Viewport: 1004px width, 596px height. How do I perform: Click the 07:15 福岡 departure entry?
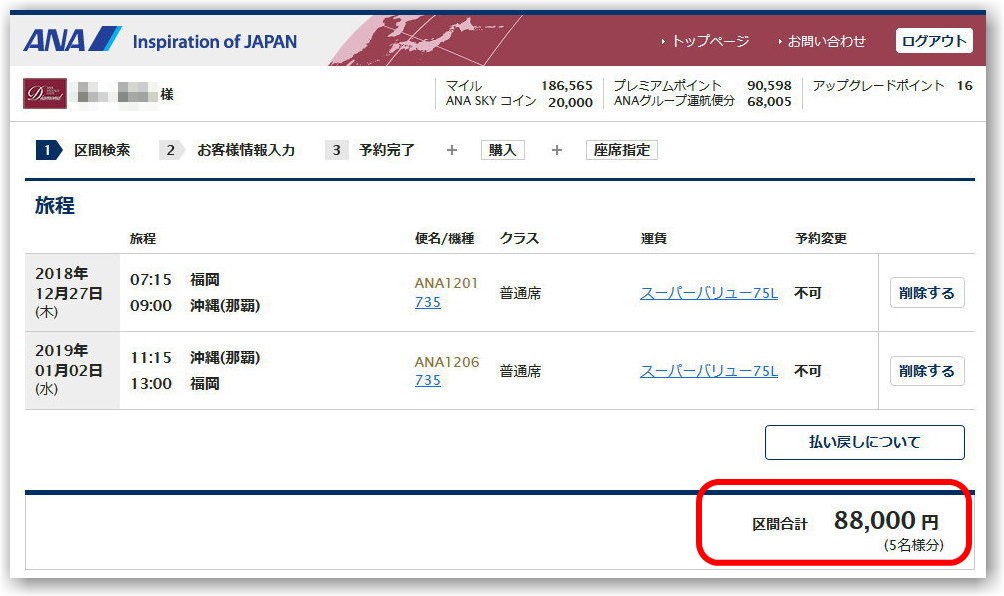coord(175,280)
